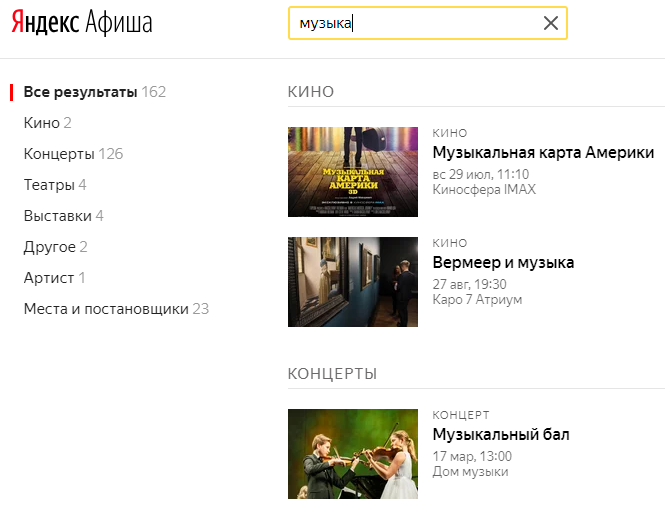Filter results by 'Кино'

(40, 123)
